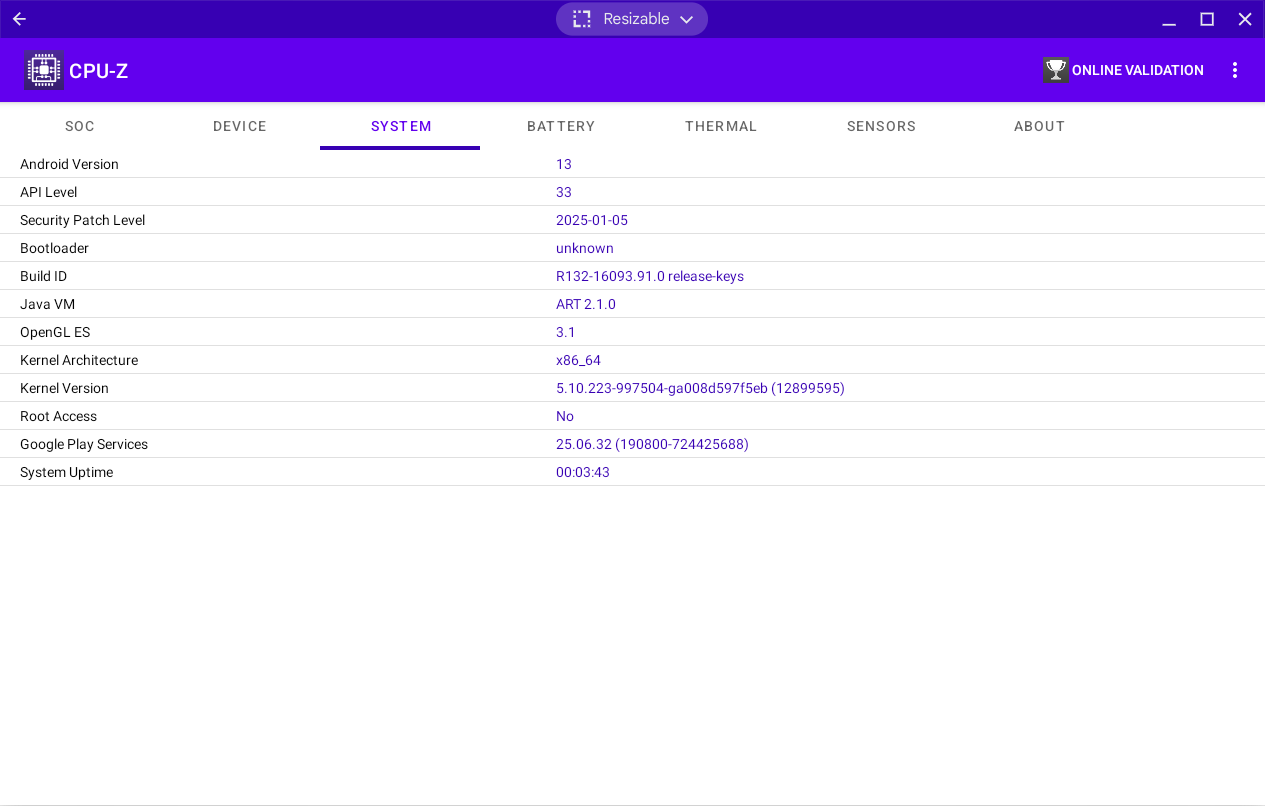Screen dimensions: 1265x806
Task: Click the CPU-Z app title text
Action: coord(98,71)
